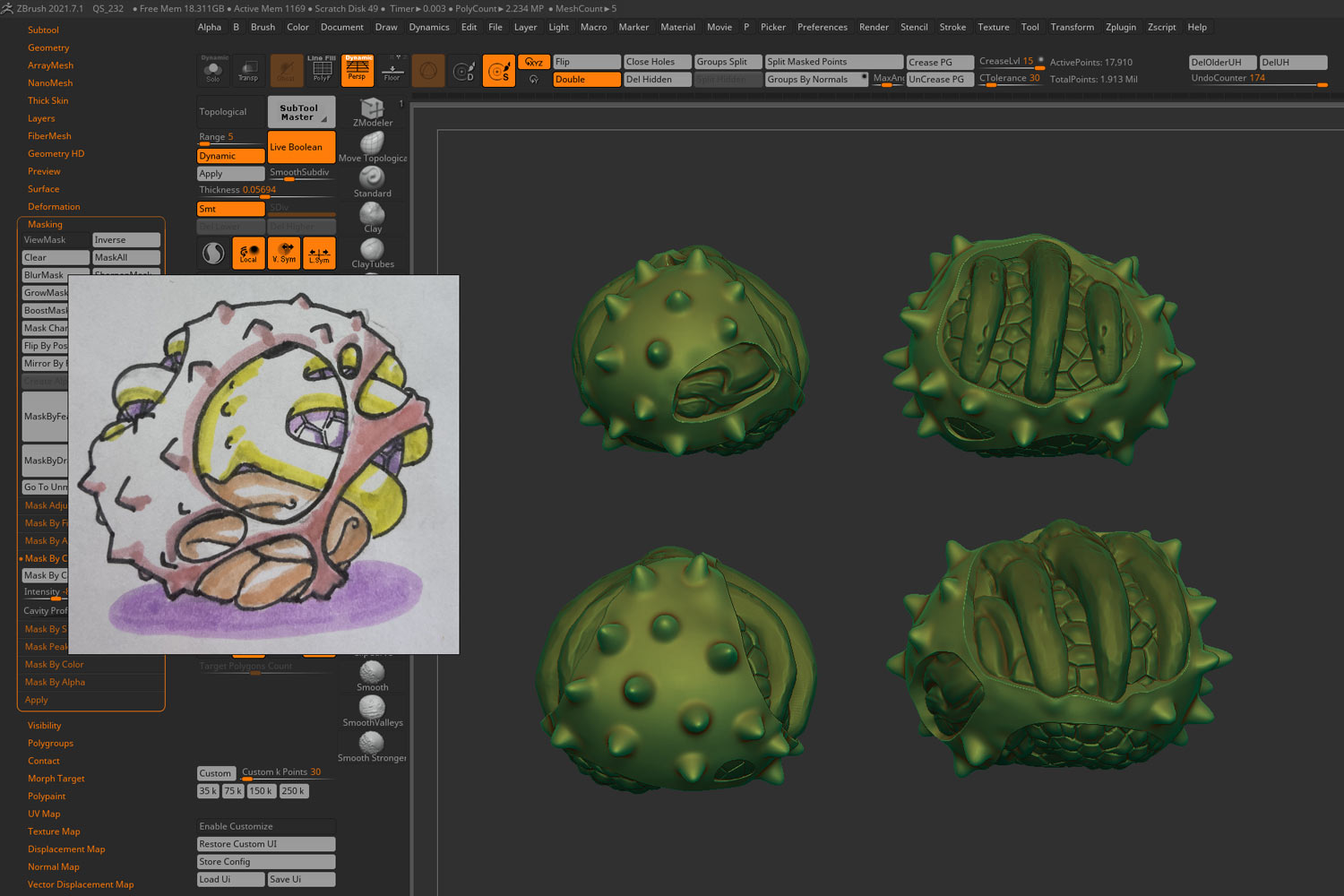Toggle ViewMask in Masking panel
The image size is (1344, 896).
click(56, 240)
